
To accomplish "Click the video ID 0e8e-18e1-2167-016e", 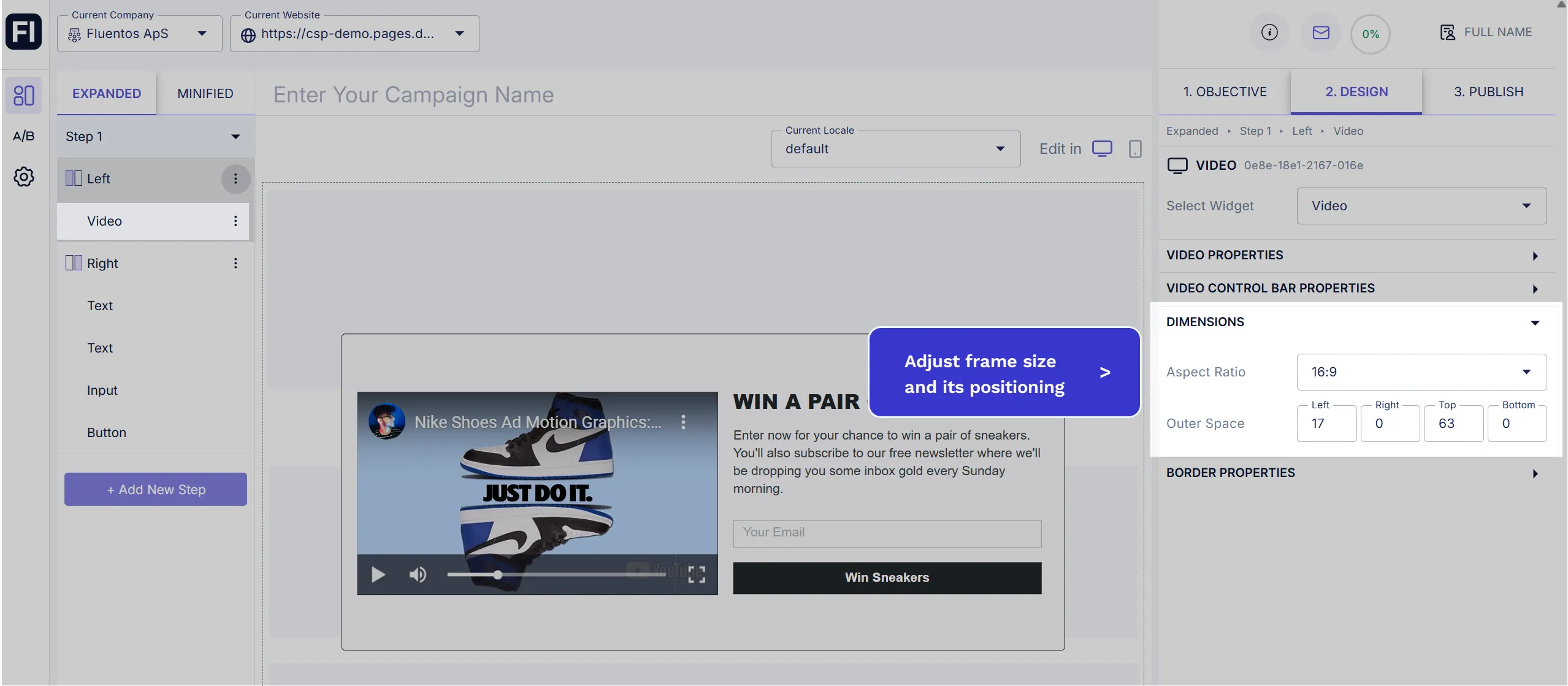I will coord(1304,166).
